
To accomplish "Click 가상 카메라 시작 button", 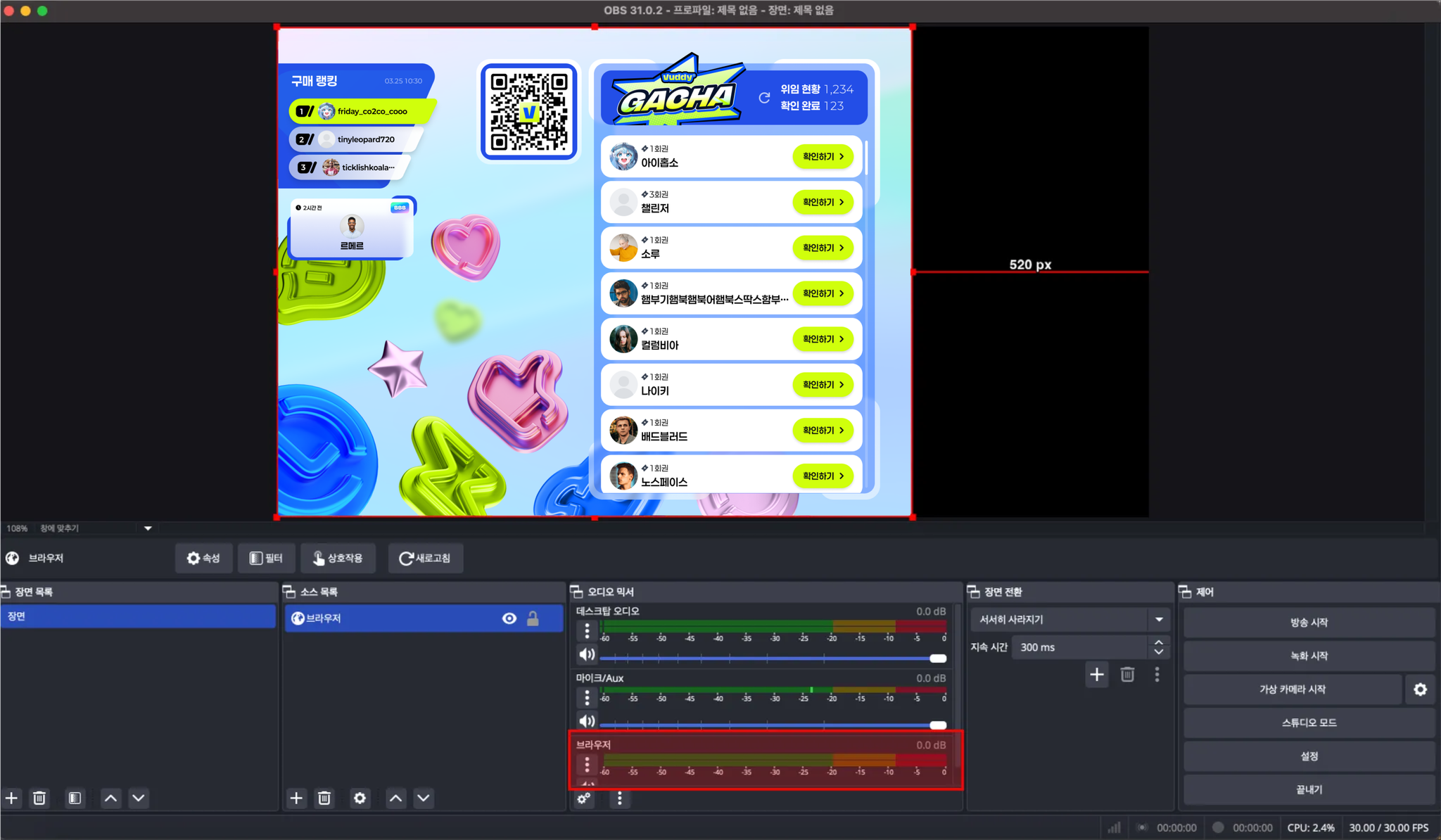I will point(1293,689).
